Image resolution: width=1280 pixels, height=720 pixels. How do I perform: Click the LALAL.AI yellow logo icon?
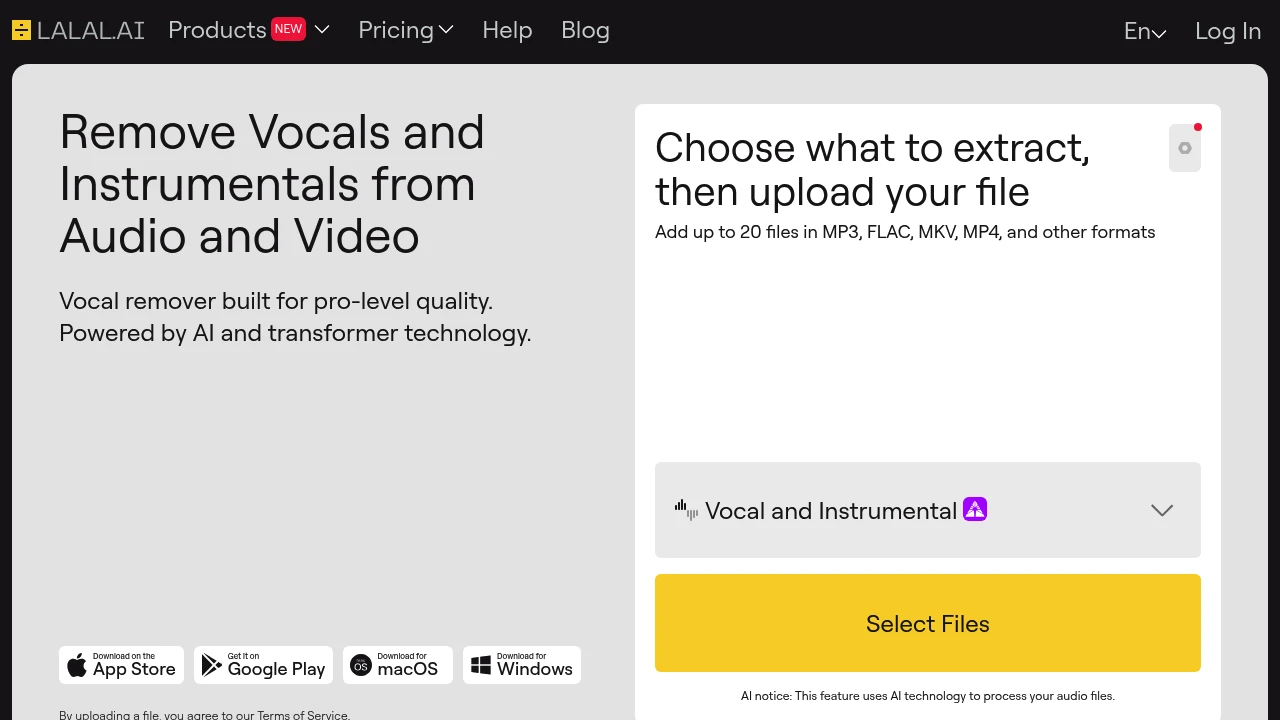[21, 30]
